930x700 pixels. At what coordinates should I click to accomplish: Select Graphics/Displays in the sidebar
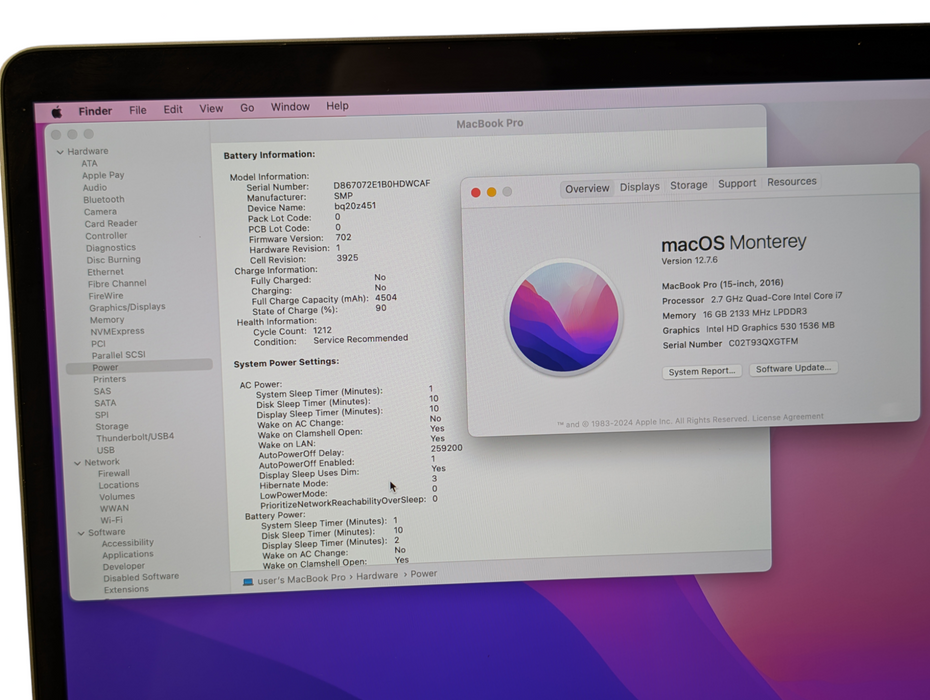click(127, 307)
